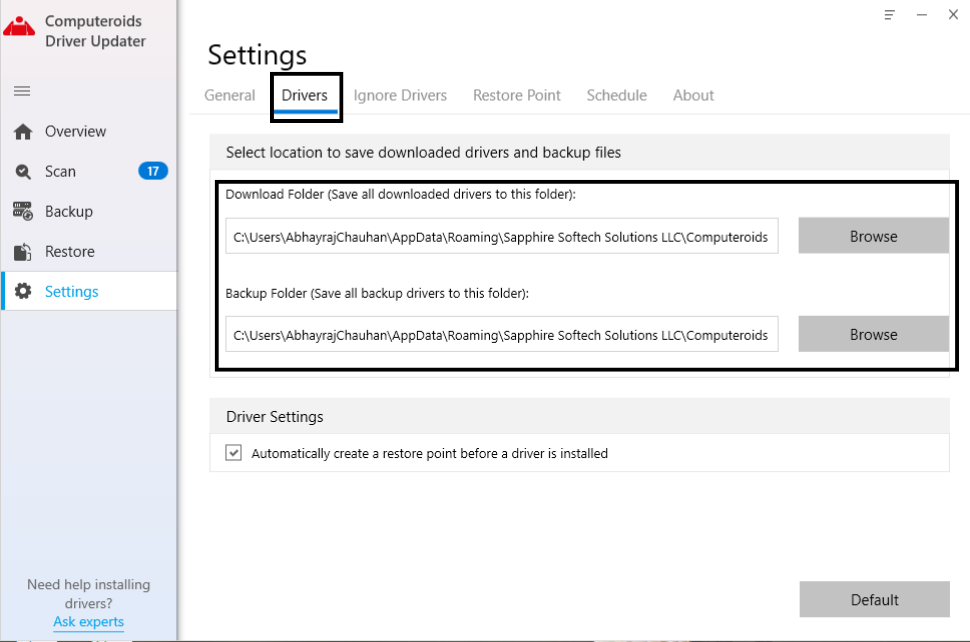This screenshot has width=970, height=642.
Task: Click the Backup Folder path field
Action: click(x=502, y=335)
